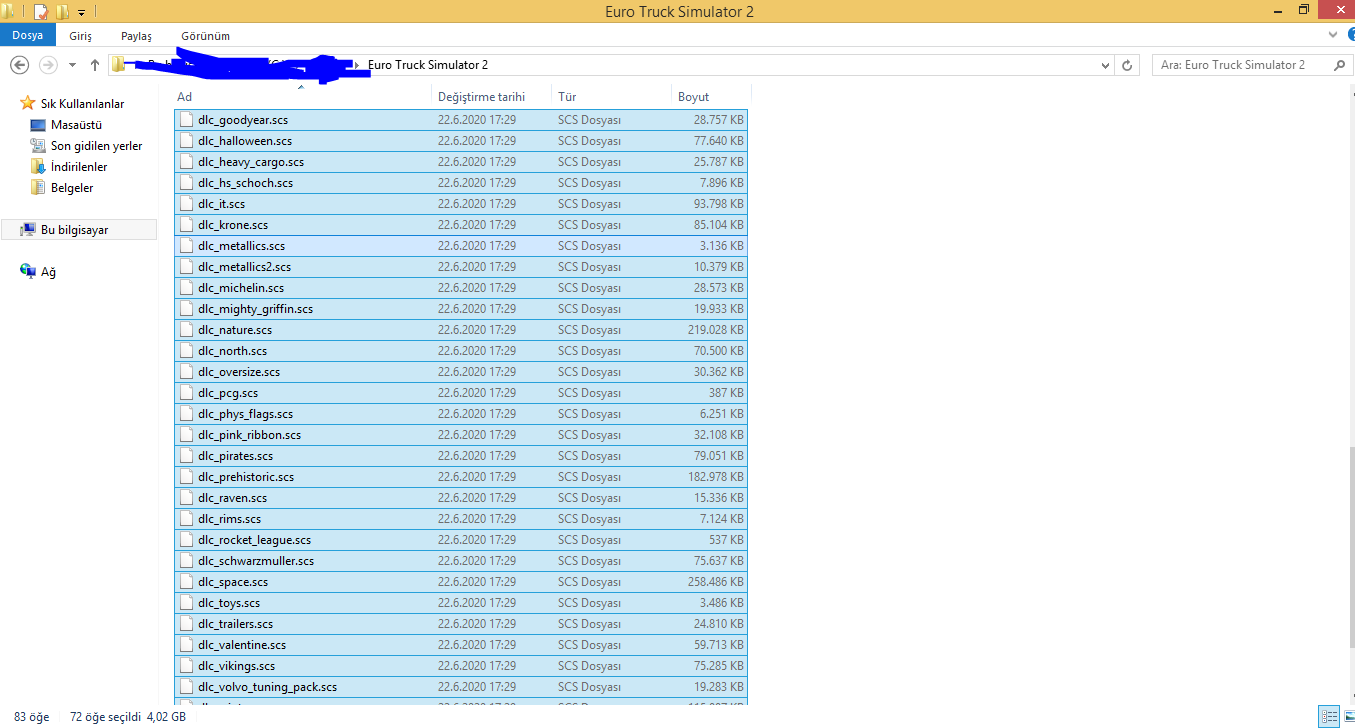
Task: Click the file icon of dlc_heavy_cargo.scs
Action: pyautogui.click(x=186, y=162)
